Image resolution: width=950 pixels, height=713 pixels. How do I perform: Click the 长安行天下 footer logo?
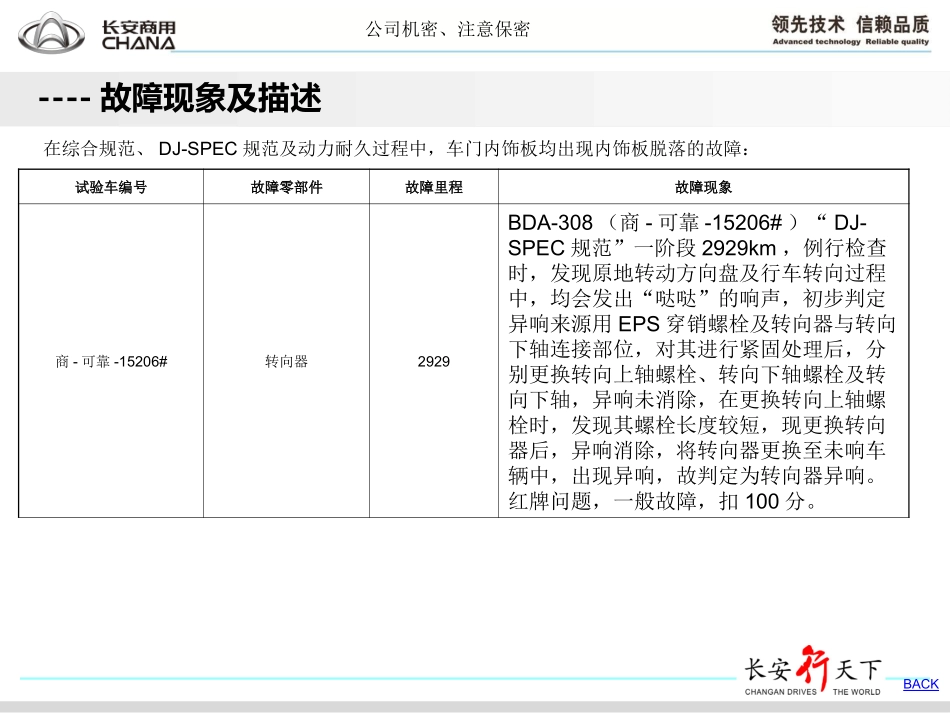point(813,672)
